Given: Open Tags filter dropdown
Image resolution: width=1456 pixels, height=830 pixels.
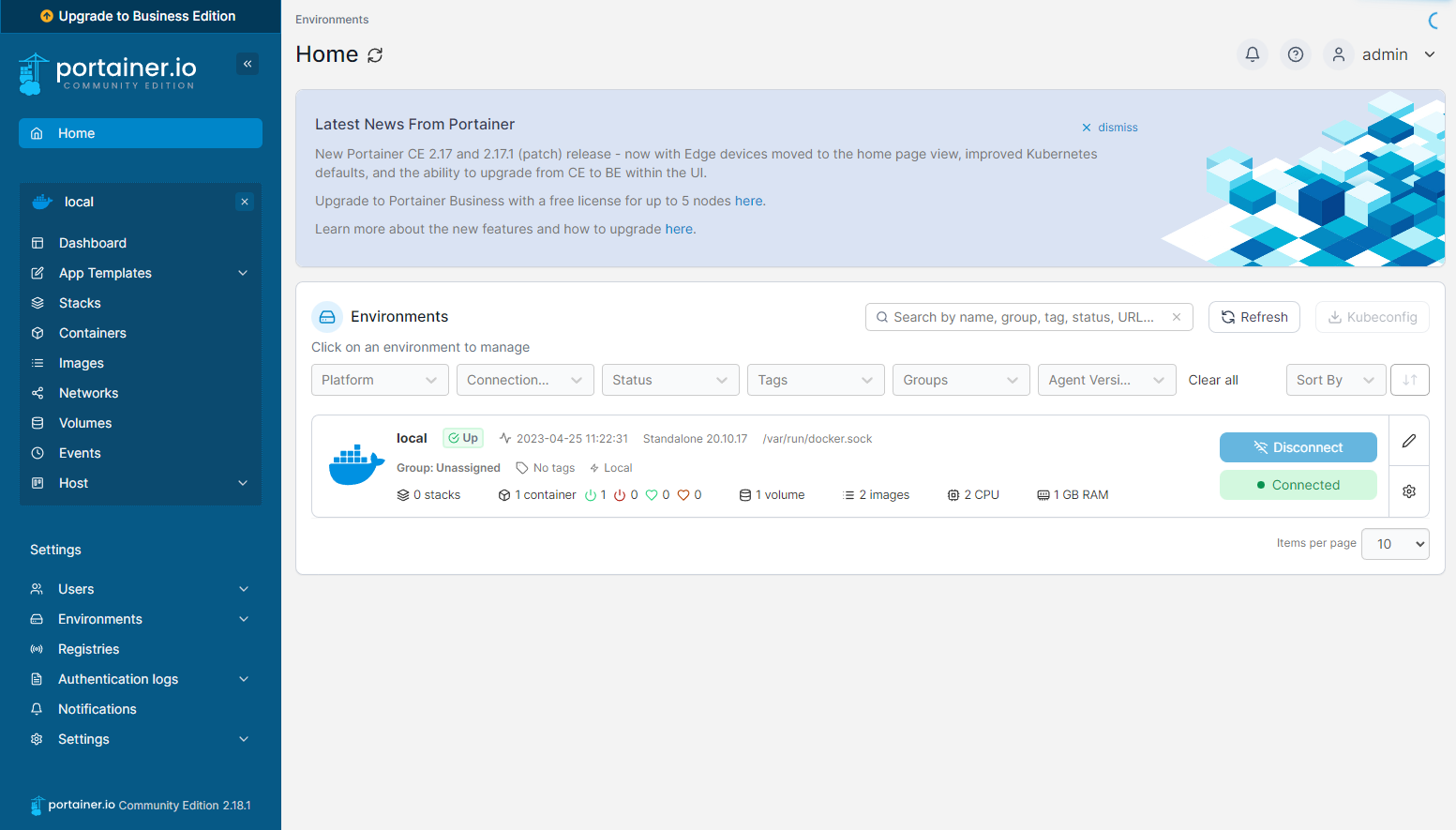Looking at the screenshot, I should pyautogui.click(x=816, y=380).
